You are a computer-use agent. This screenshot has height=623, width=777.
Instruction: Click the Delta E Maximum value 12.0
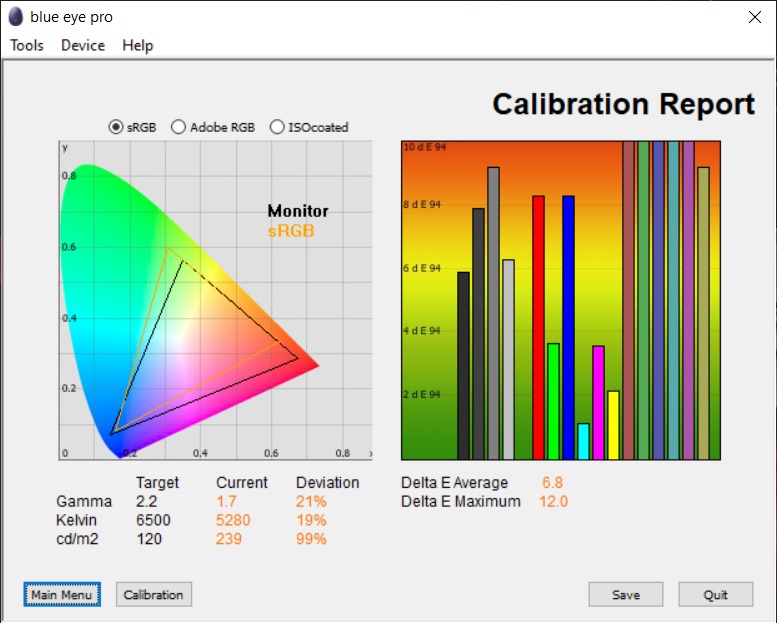tap(553, 501)
